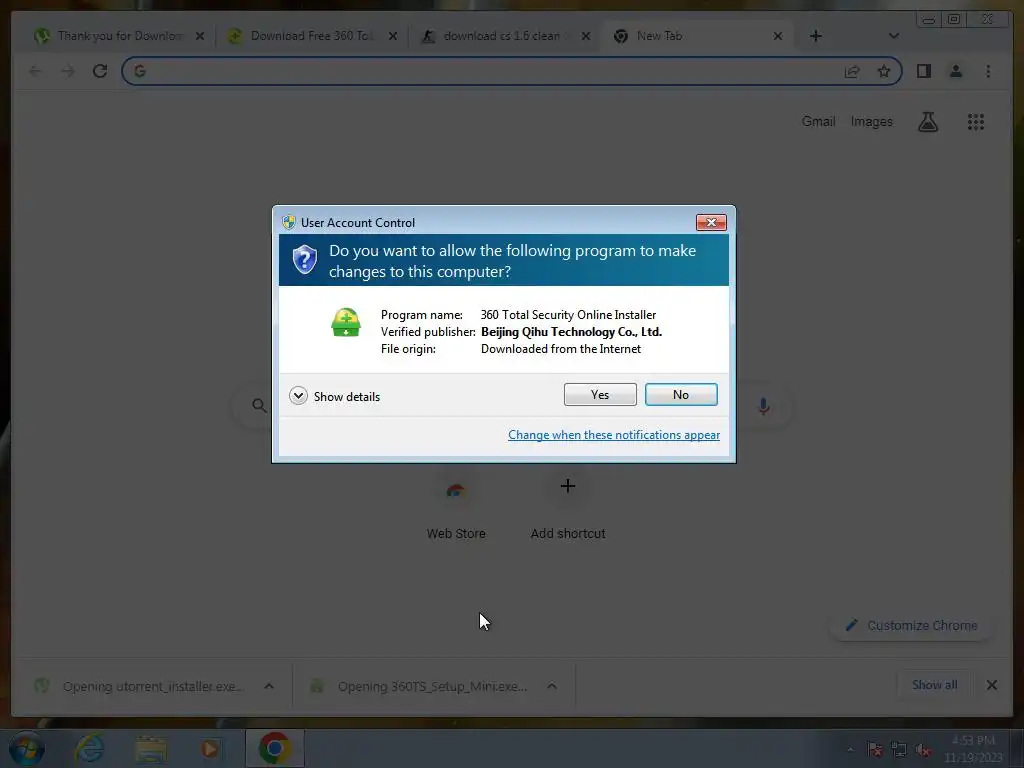The height and width of the screenshot is (768, 1024).
Task: Reload the Chrome page
Action: [100, 71]
